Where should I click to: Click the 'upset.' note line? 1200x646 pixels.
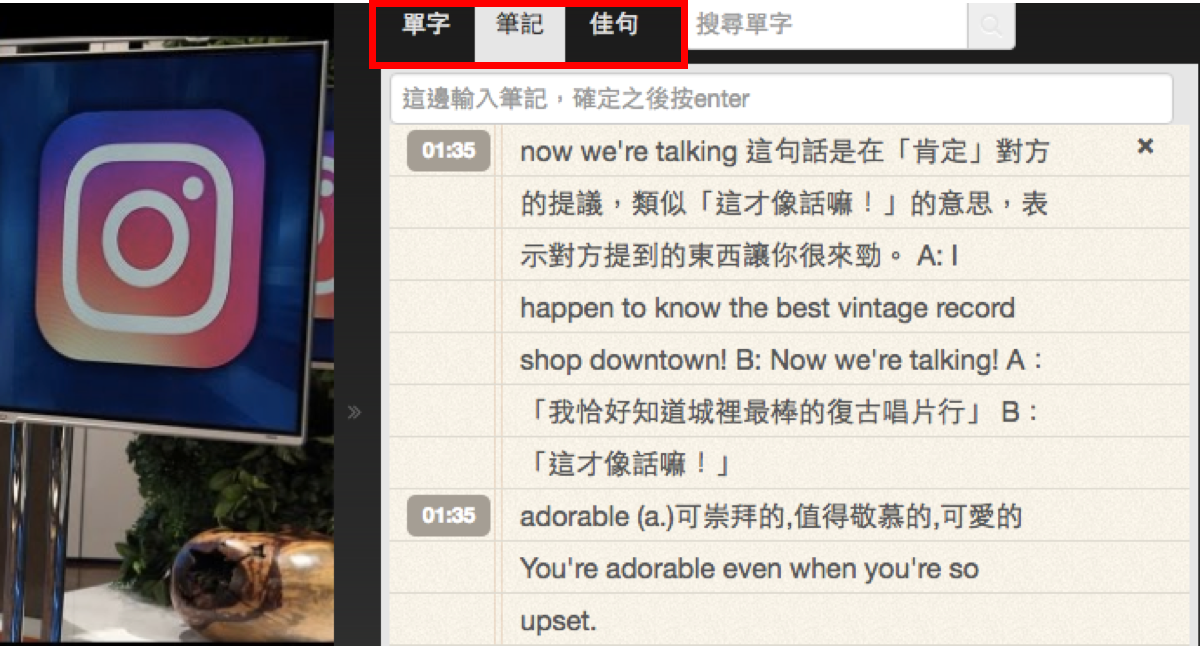[558, 622]
